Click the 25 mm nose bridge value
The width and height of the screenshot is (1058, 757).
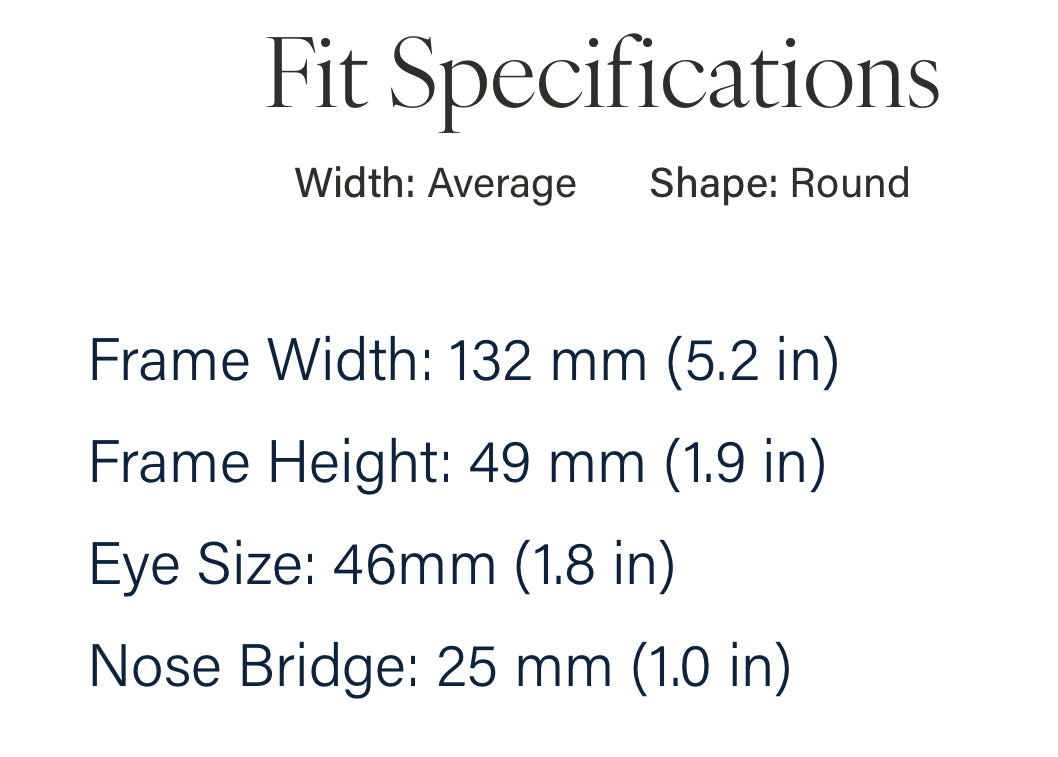click(524, 667)
